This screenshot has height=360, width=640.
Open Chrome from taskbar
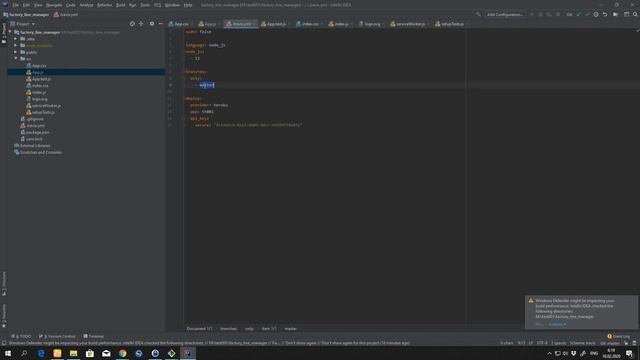click(122, 353)
